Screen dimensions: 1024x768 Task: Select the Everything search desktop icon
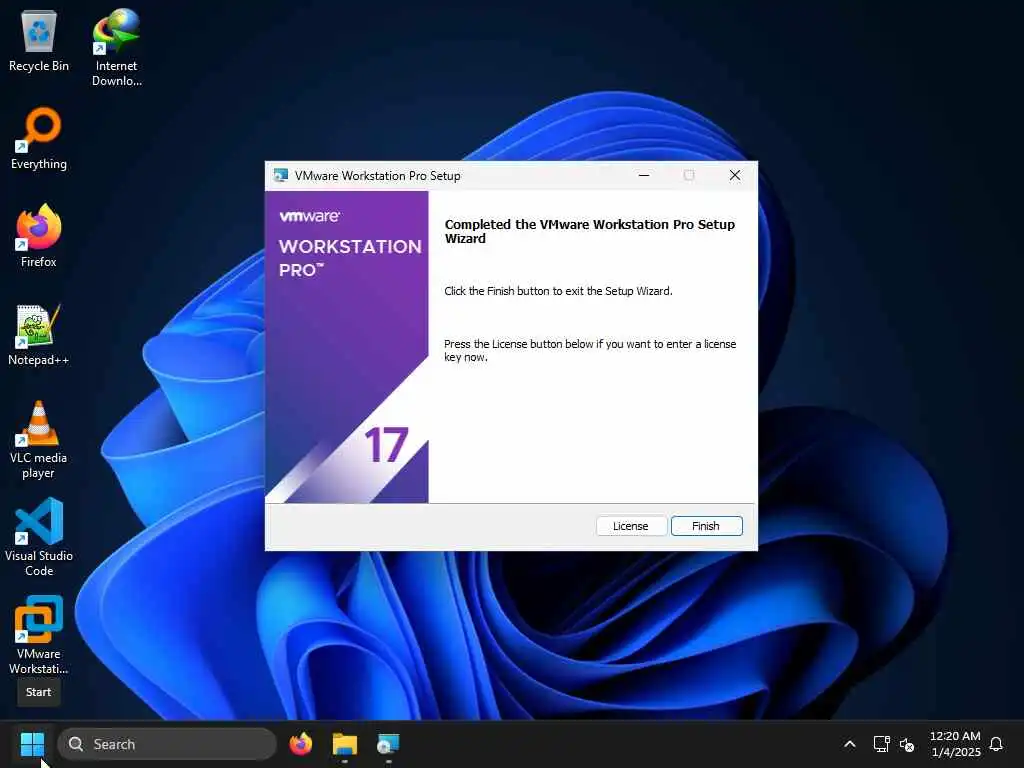39,138
